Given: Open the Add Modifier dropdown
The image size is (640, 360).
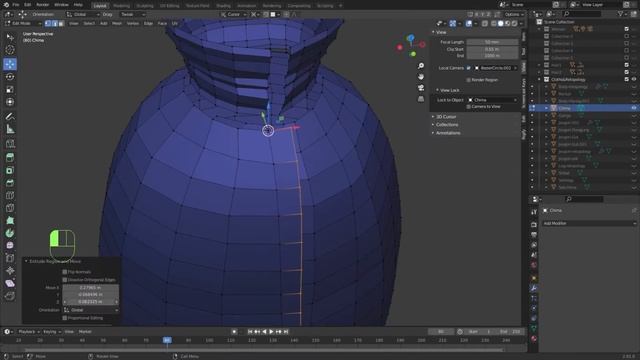Looking at the screenshot, I should 589,223.
